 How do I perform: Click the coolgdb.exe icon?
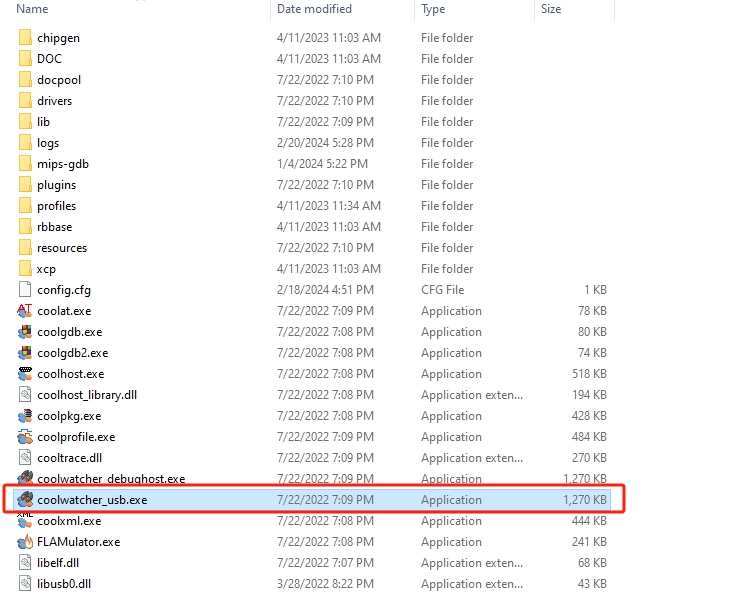[x=26, y=332]
